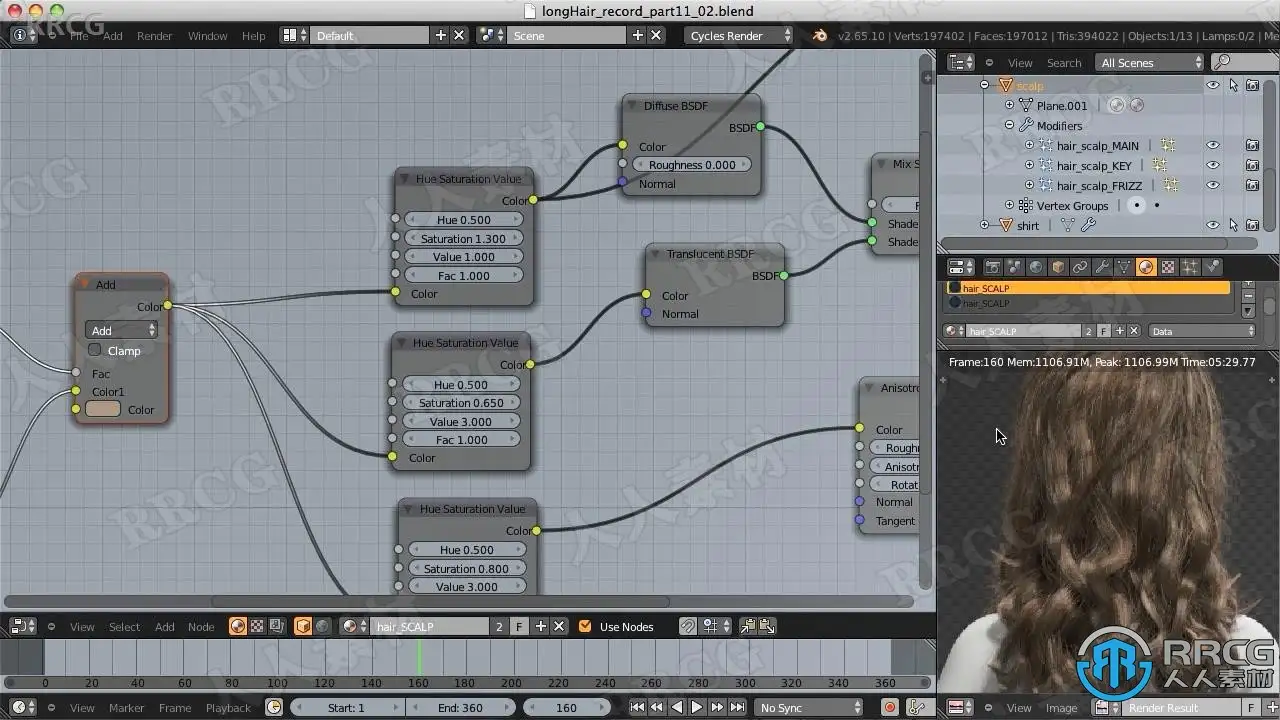
Task: Click the play animation button
Action: pos(697,707)
